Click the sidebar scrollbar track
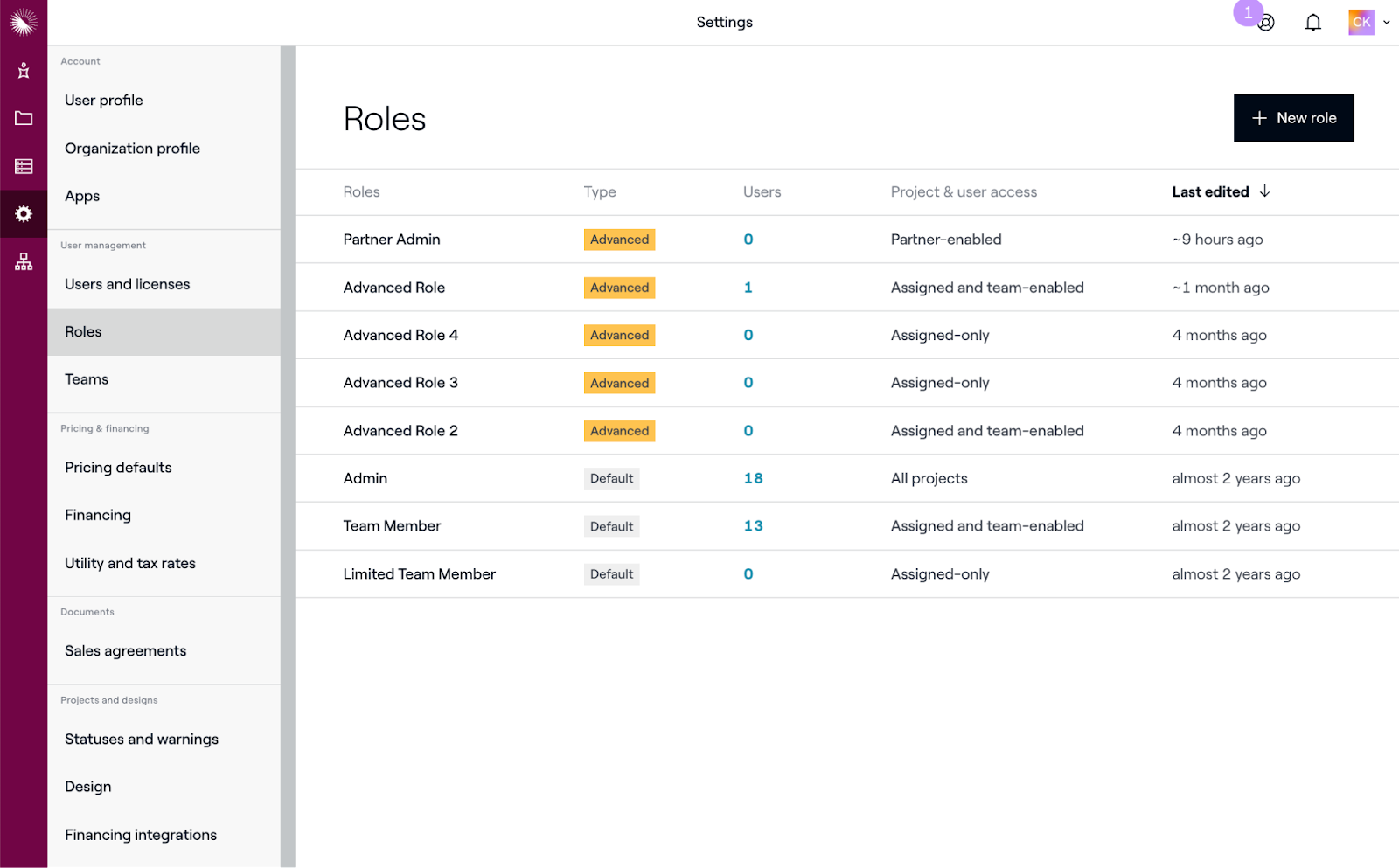 coord(288,437)
